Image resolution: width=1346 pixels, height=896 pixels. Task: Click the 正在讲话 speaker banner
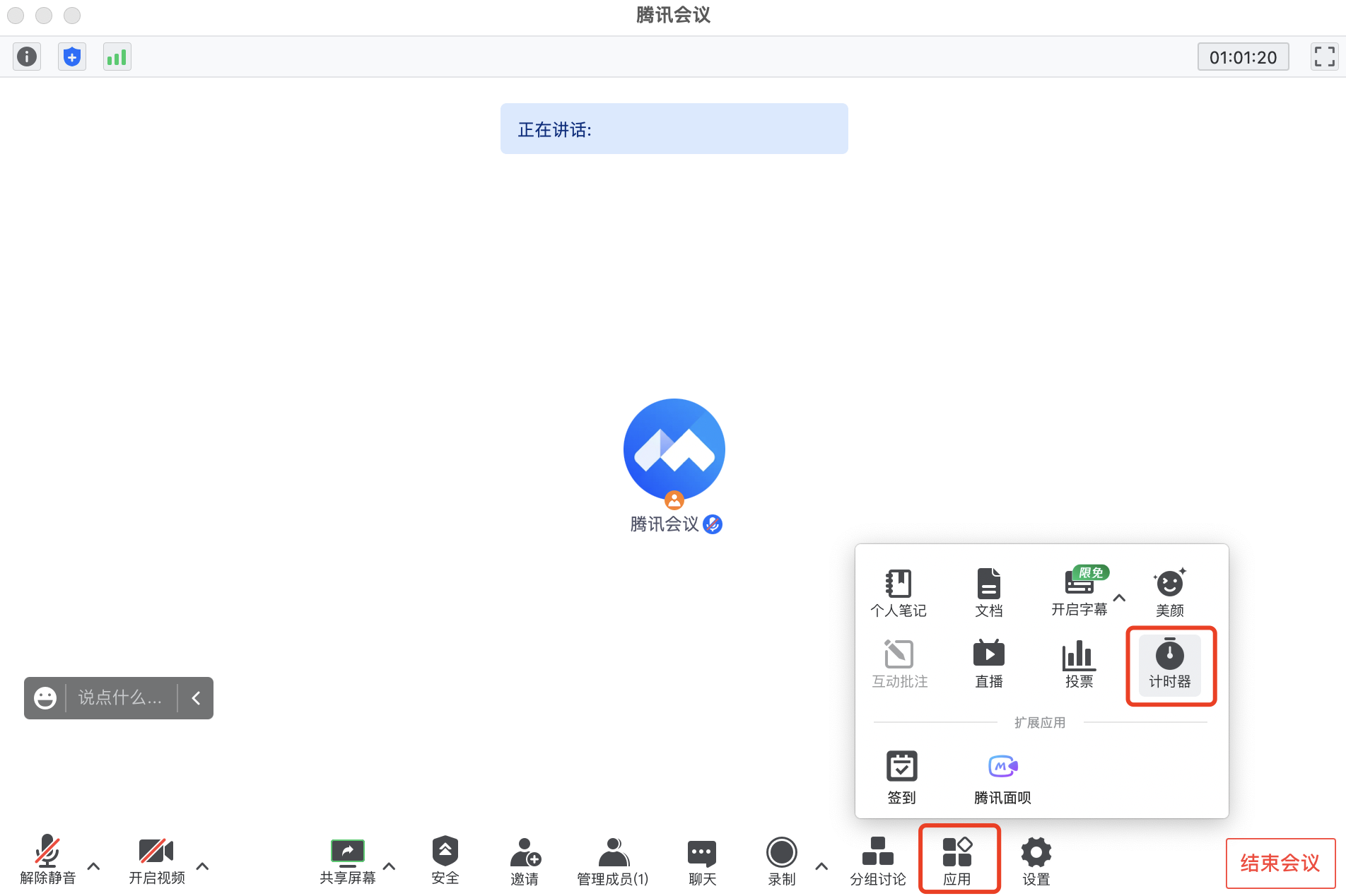674,129
